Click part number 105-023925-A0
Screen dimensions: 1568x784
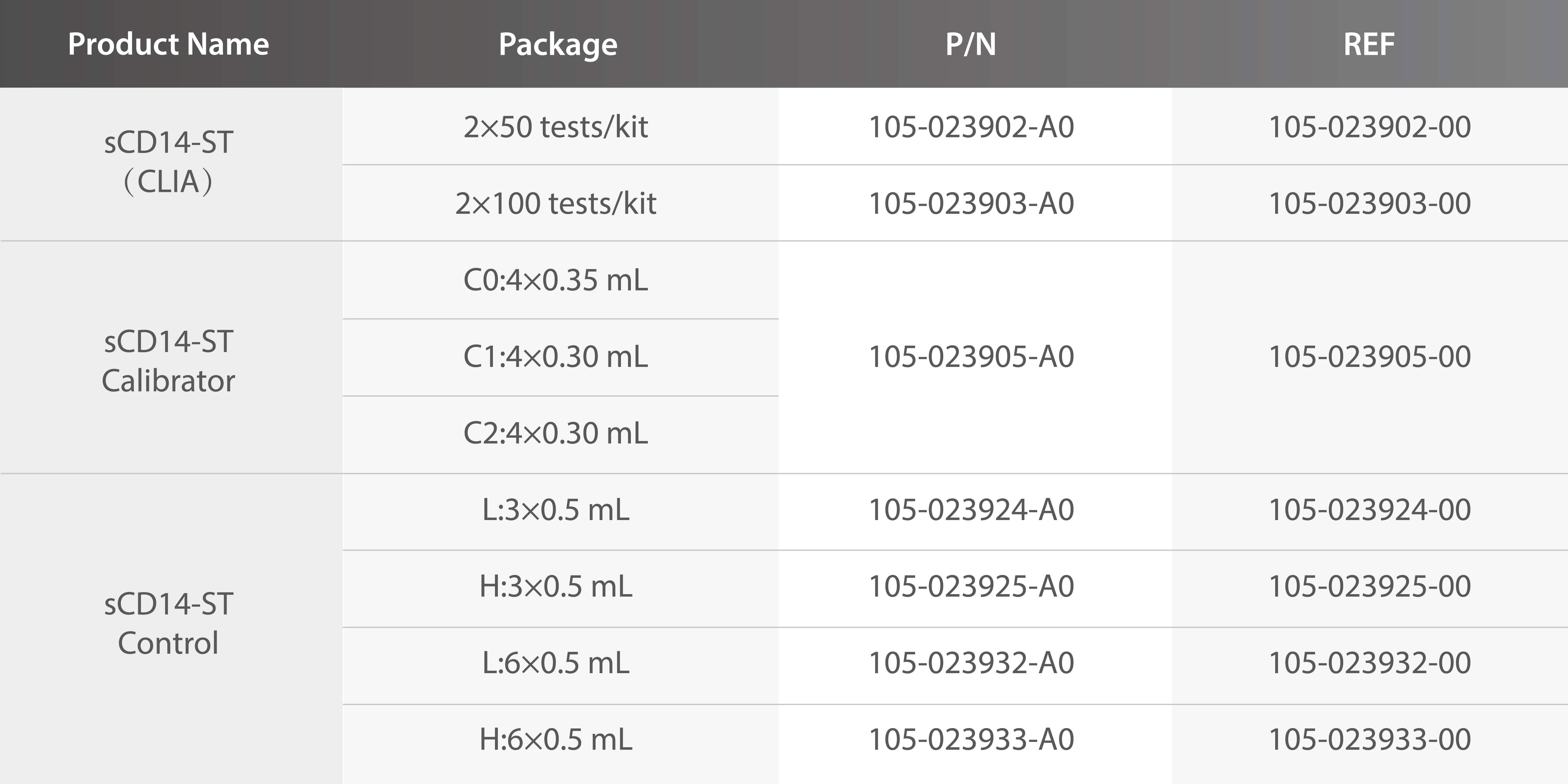(971, 587)
